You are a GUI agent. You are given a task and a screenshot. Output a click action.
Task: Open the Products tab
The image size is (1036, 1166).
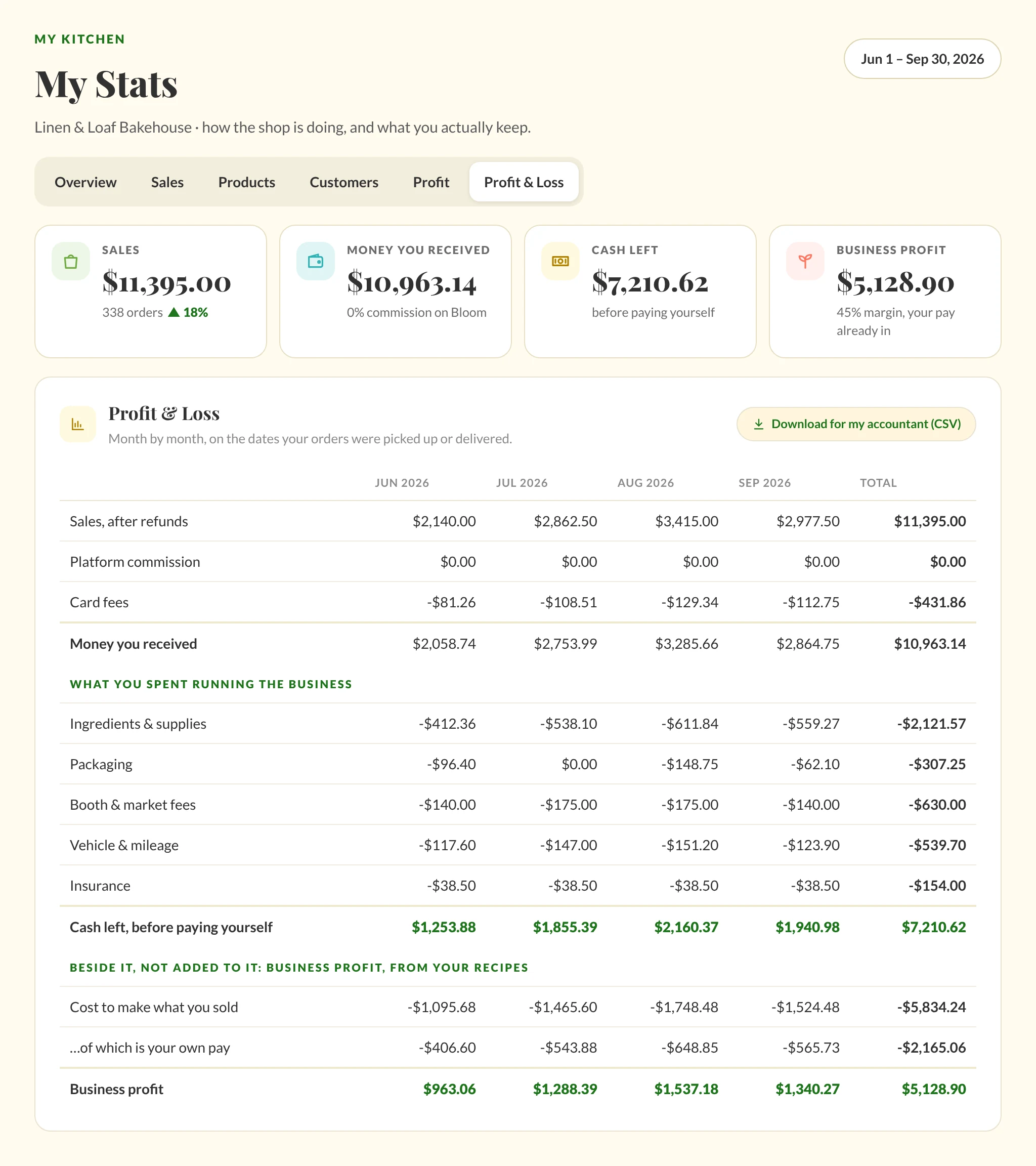246,182
